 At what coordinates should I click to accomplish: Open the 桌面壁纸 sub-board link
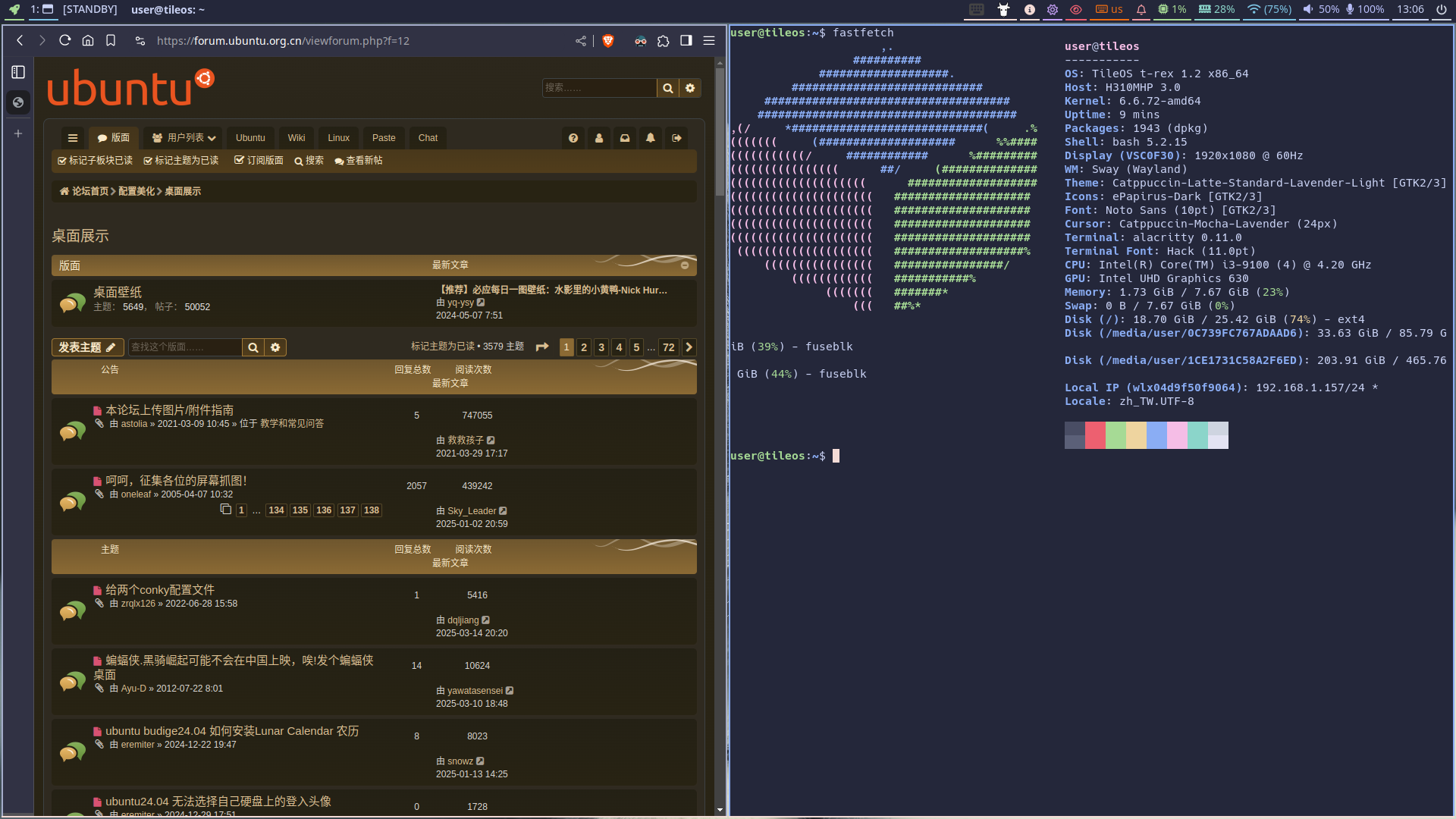118,292
